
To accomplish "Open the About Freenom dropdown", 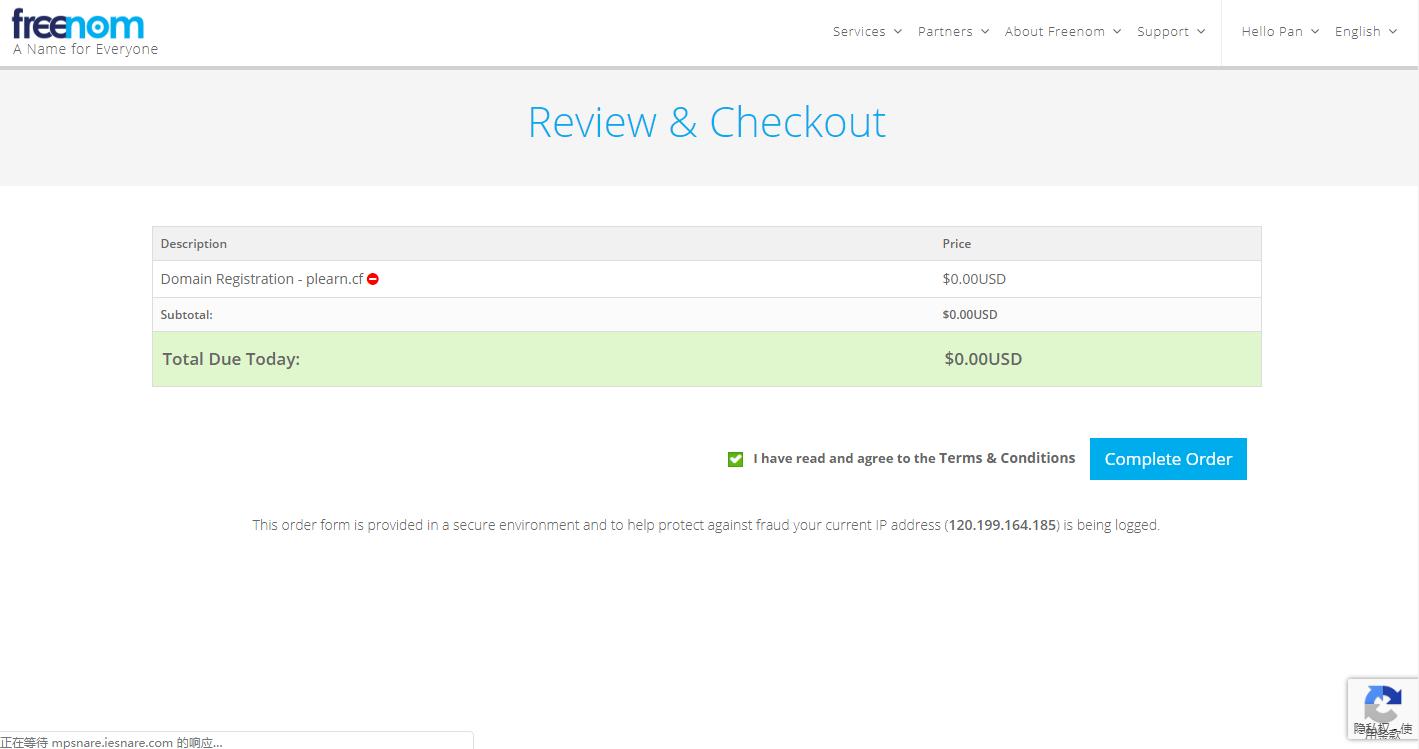I will point(1063,32).
